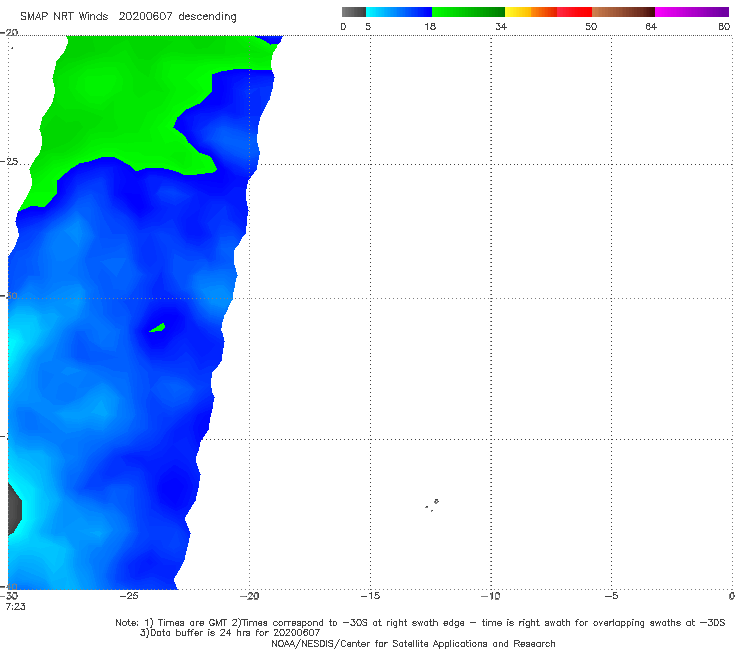The image size is (740, 650).
Task: Select the magenta-purple 64–80 color bar segment
Action: point(692,12)
